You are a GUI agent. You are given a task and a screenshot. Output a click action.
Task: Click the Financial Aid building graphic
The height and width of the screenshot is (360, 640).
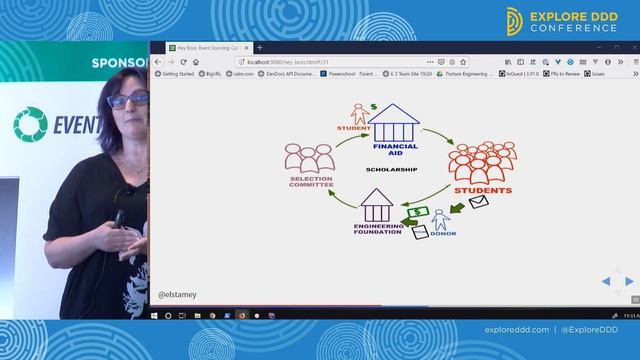tap(393, 122)
